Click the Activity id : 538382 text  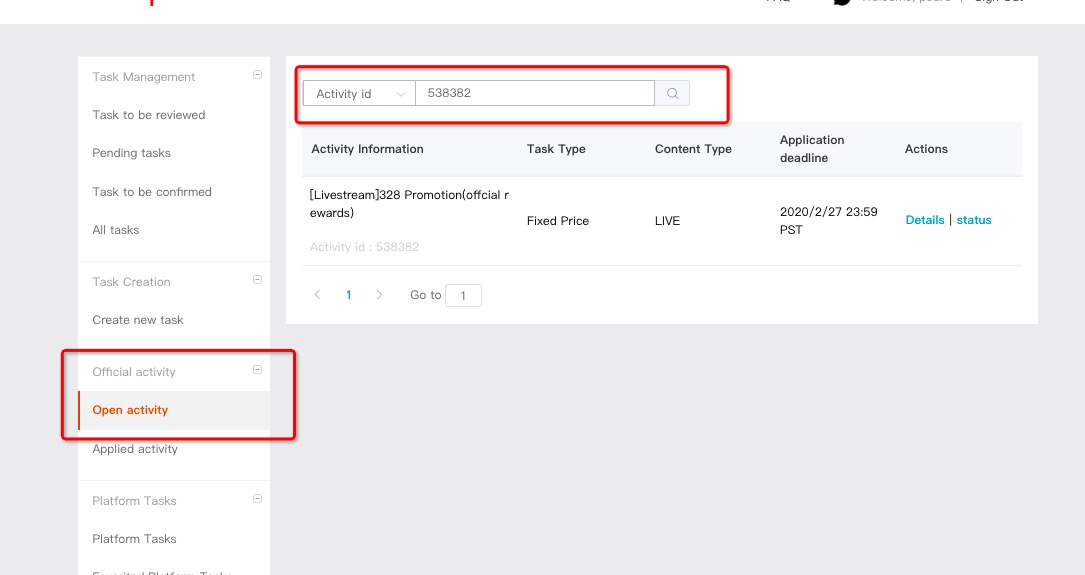click(x=364, y=247)
